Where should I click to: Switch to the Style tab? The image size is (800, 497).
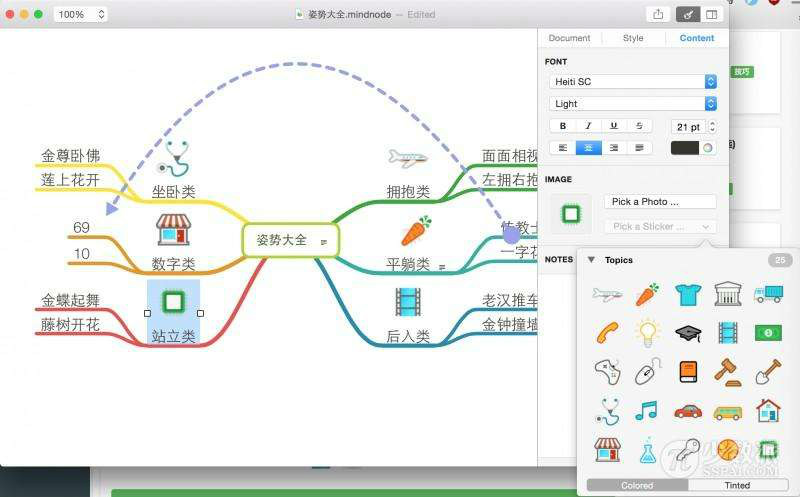click(x=633, y=38)
